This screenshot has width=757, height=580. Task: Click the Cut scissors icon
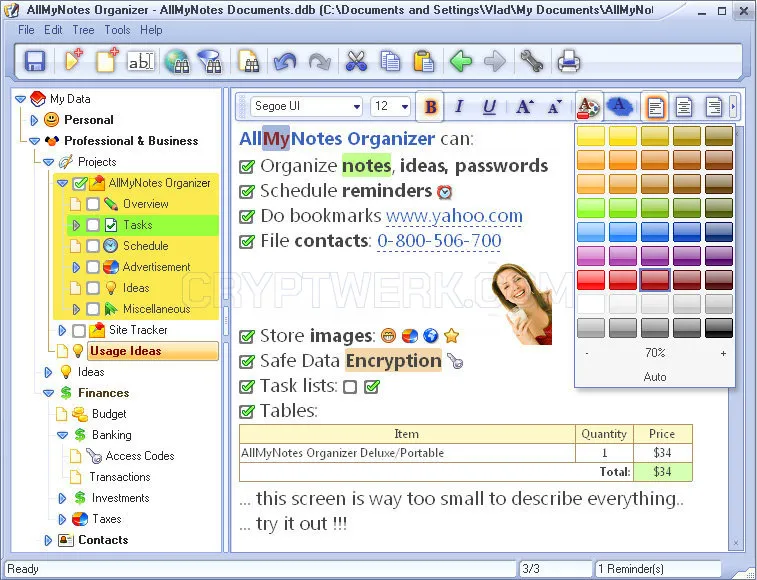click(x=356, y=62)
